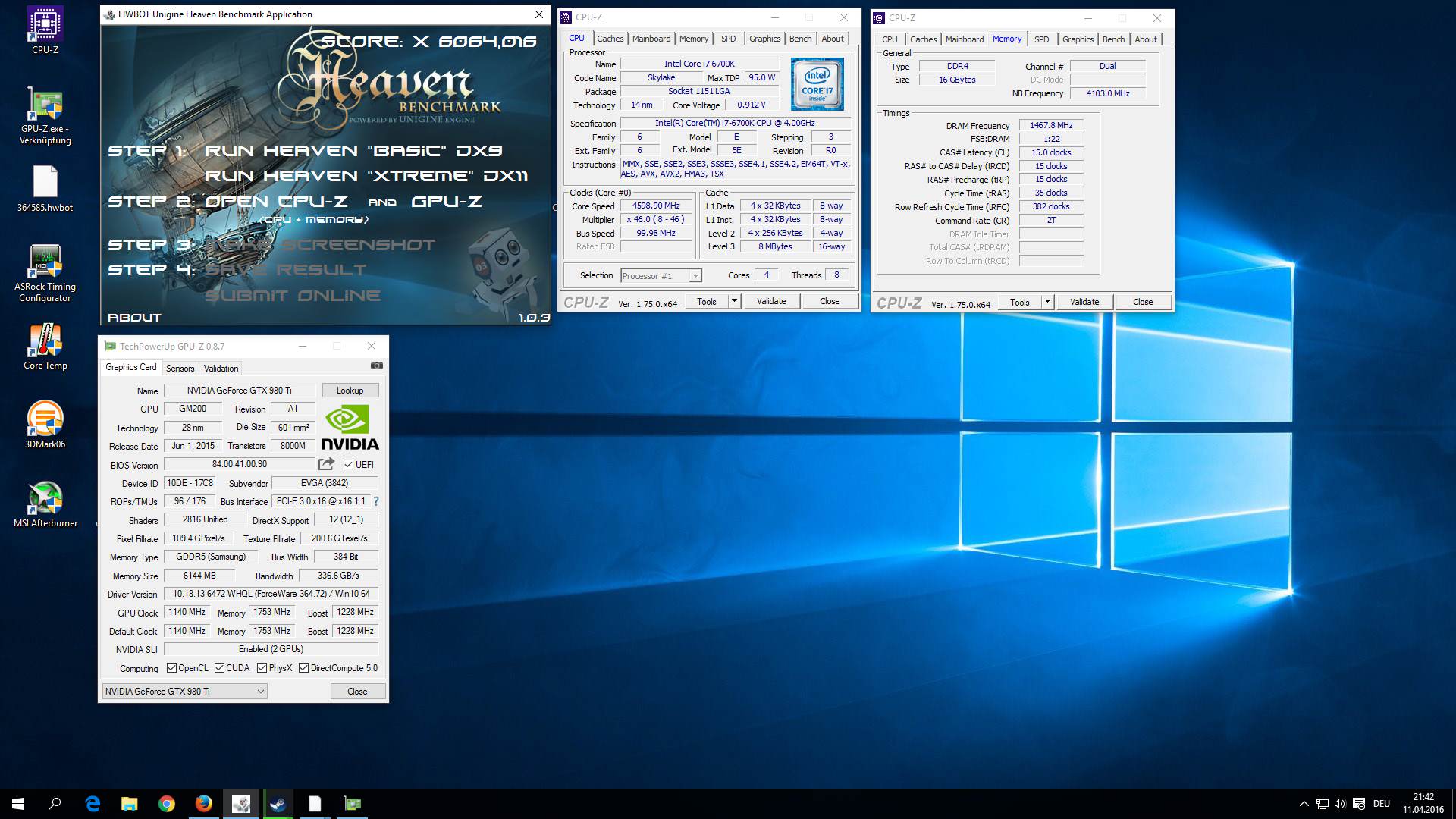Click ABOUT in Heaven Benchmark window
The width and height of the screenshot is (1456, 819).
point(134,318)
